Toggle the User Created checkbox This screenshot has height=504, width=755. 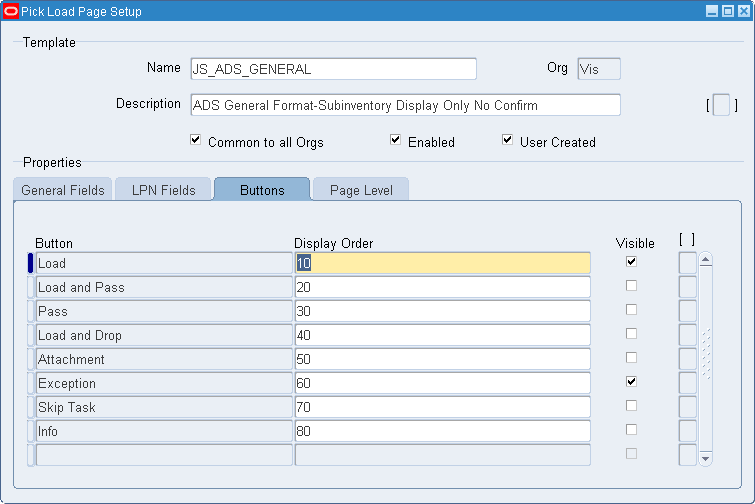tap(507, 140)
